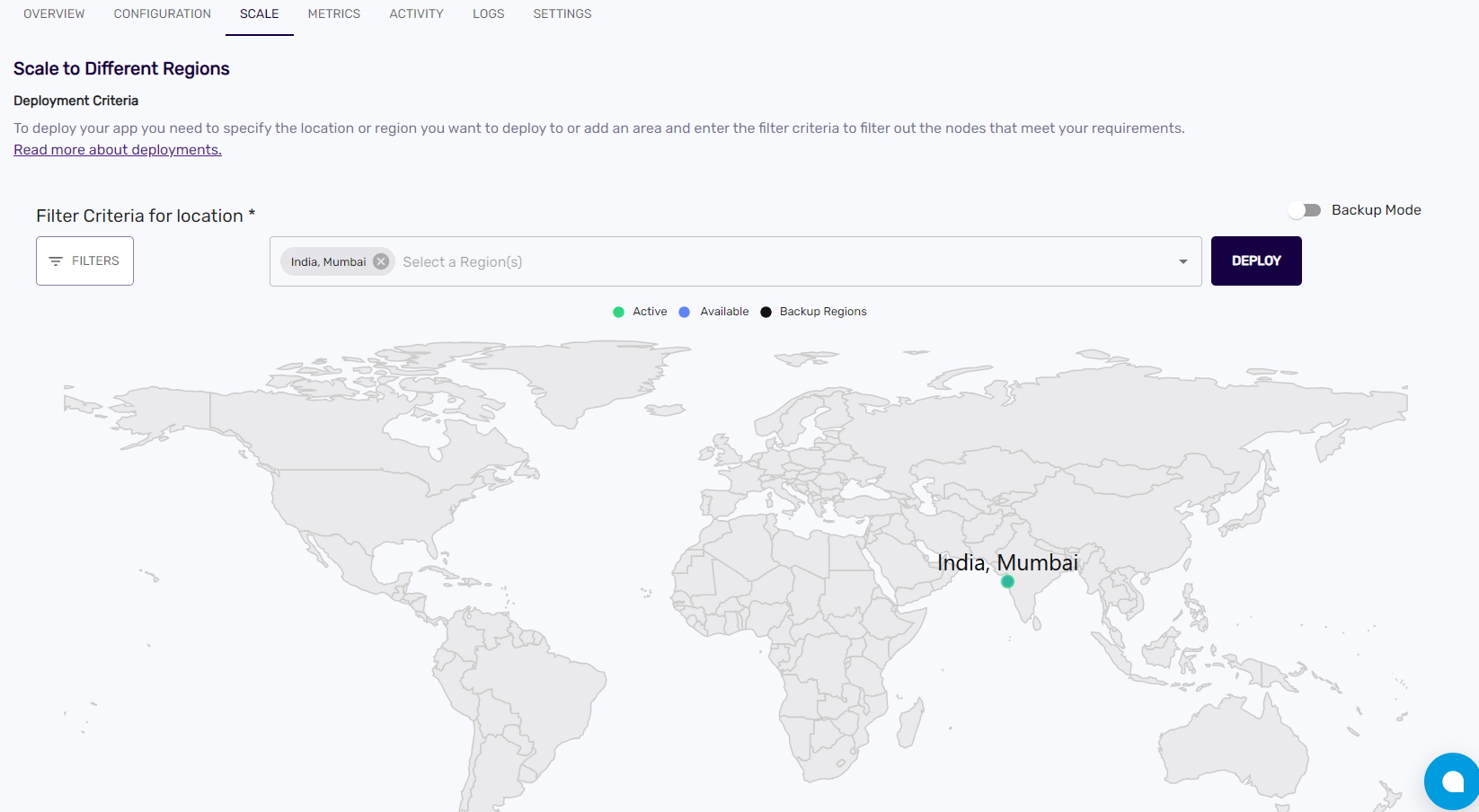This screenshot has height=812, width=1479.
Task: Click the green Active legend dot
Action: pos(618,312)
